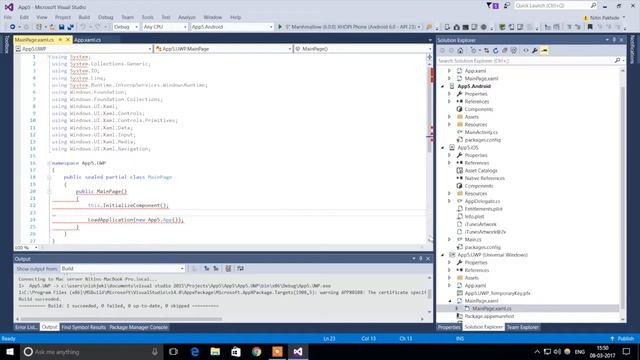Collapse the App5.UWP (Universal Windows) node
Viewport: 640px width, 360px height.
pos(443,255)
